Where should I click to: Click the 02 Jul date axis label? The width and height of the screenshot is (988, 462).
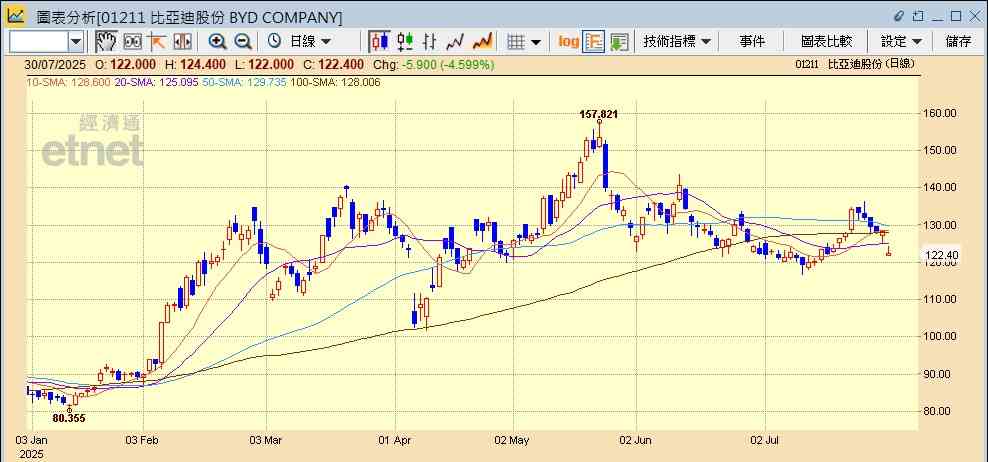pyautogui.click(x=766, y=439)
